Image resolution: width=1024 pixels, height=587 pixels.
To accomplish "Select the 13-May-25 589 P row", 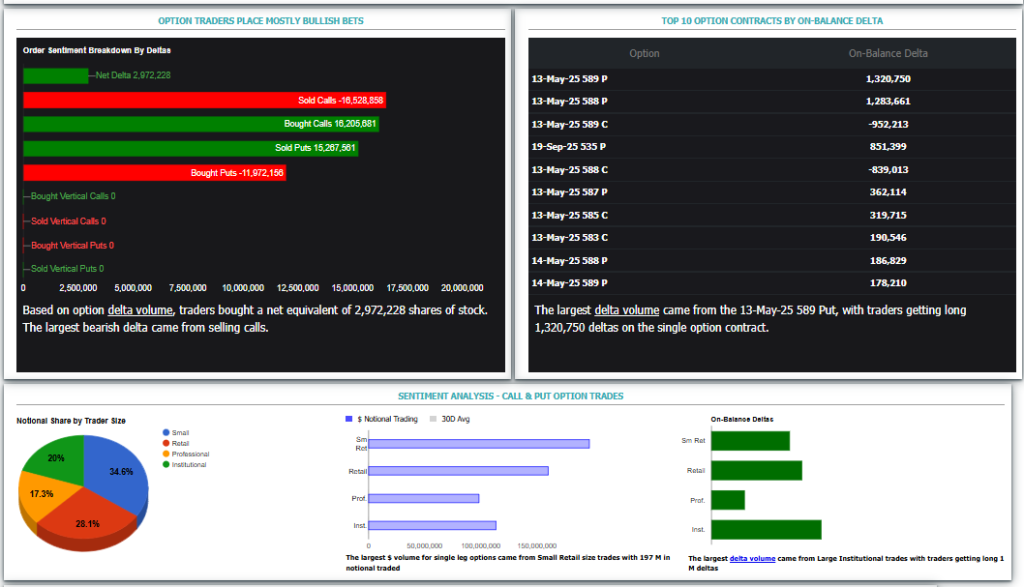I will coord(772,79).
